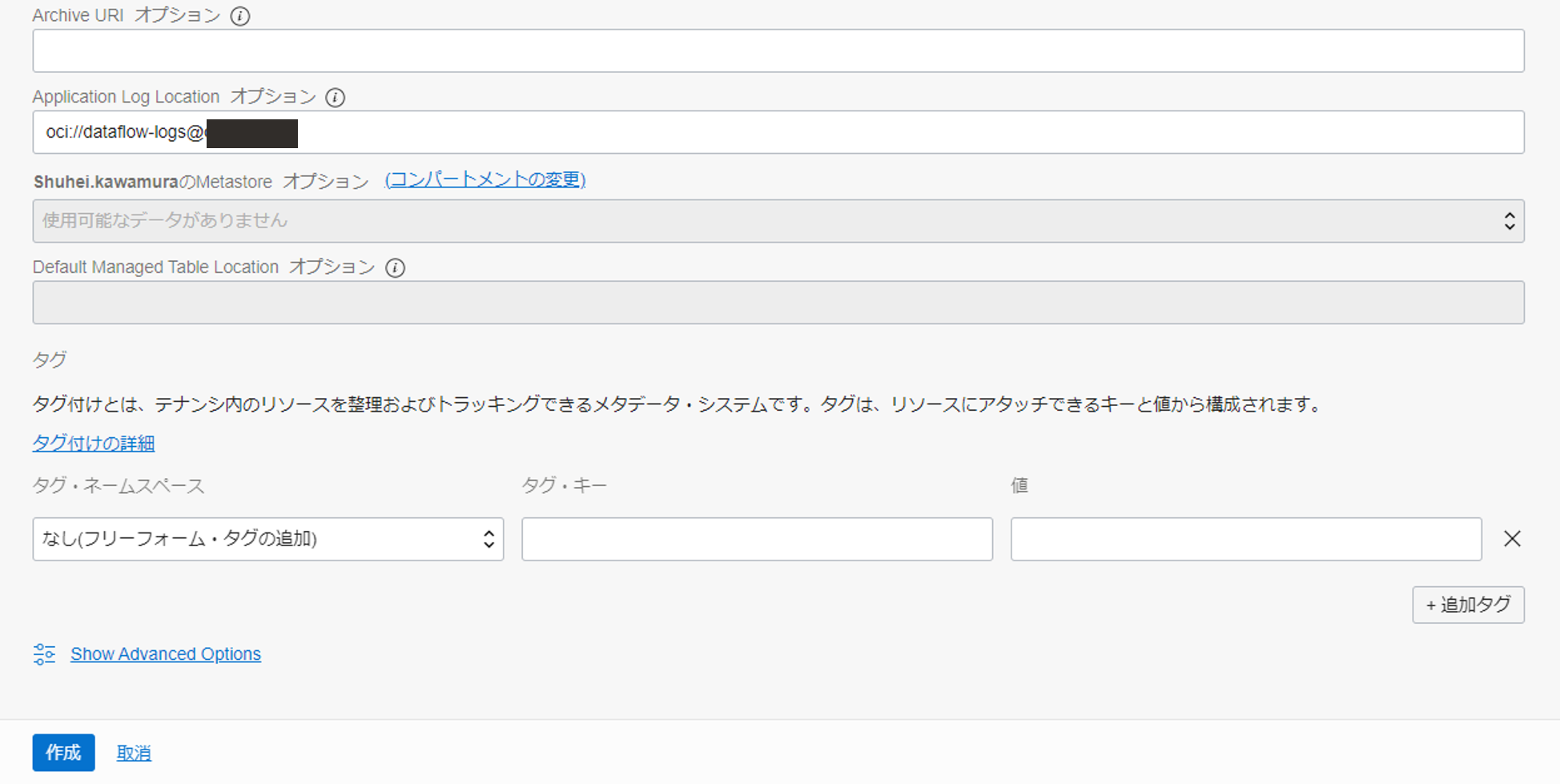
Task: Click the up-down arrows on the Metastore selector
Action: (1509, 221)
